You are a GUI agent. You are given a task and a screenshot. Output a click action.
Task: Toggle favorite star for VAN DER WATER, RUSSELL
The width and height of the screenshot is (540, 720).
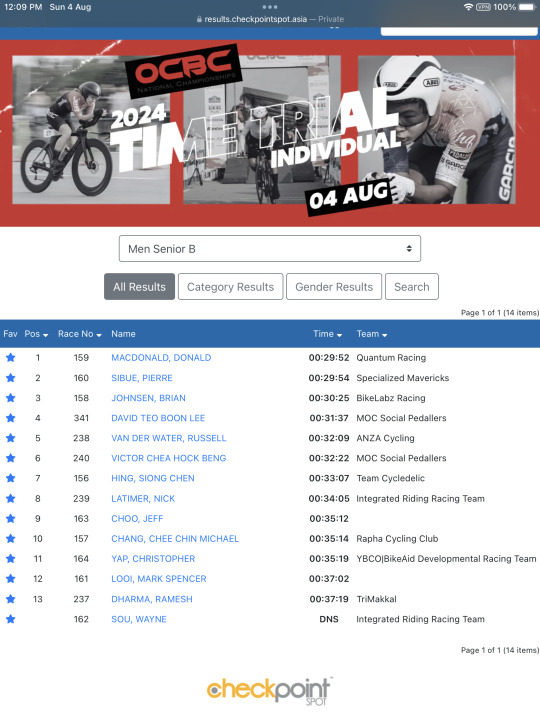click(x=11, y=438)
